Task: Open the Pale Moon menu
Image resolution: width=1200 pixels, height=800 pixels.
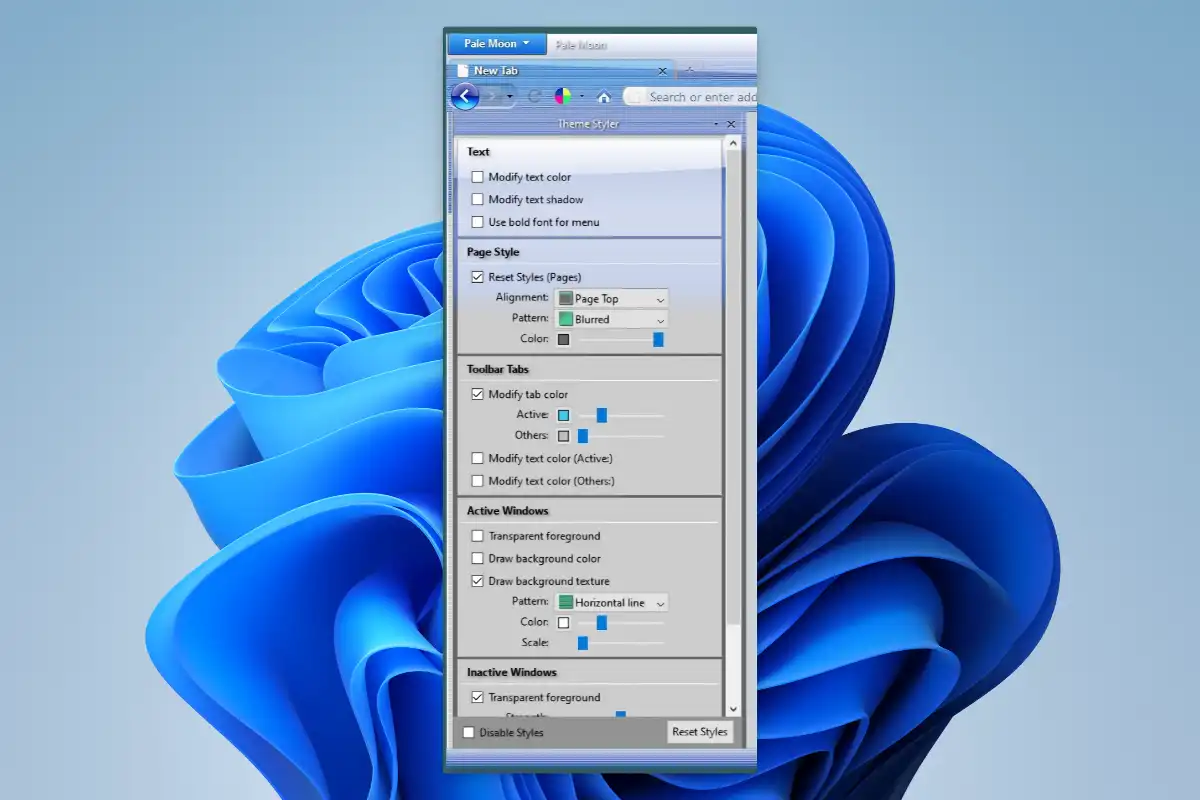Action: tap(494, 43)
